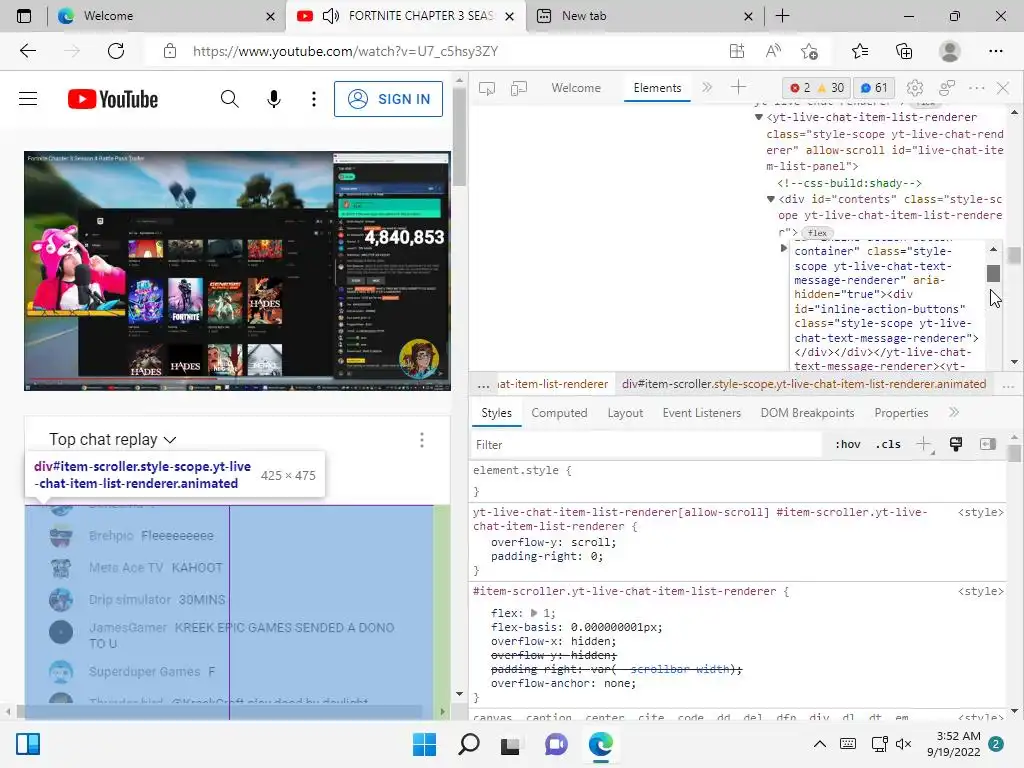
Task: Select div#item-scroller breadcrumb
Action: click(804, 384)
